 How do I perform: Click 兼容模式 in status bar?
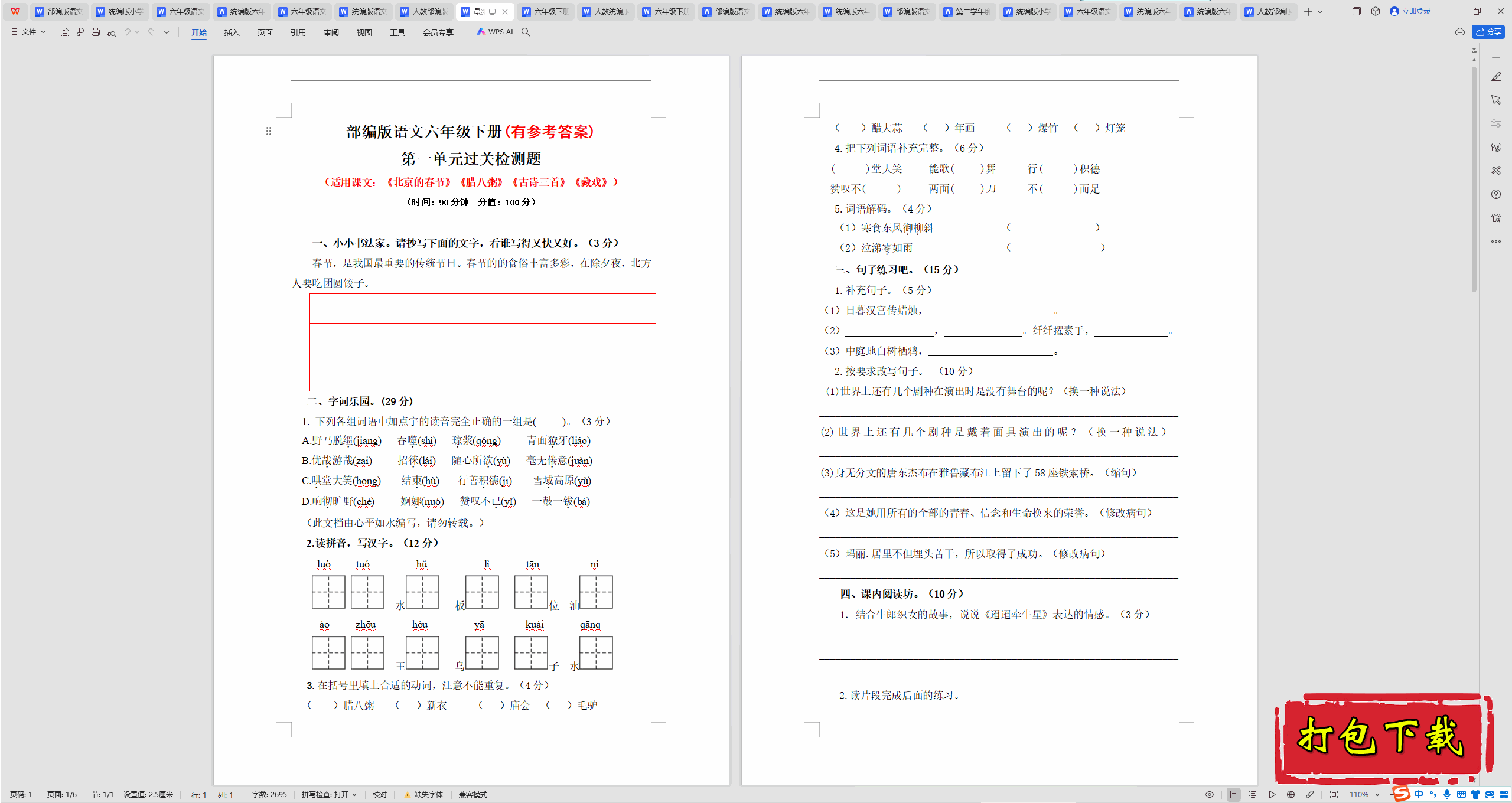(x=473, y=795)
